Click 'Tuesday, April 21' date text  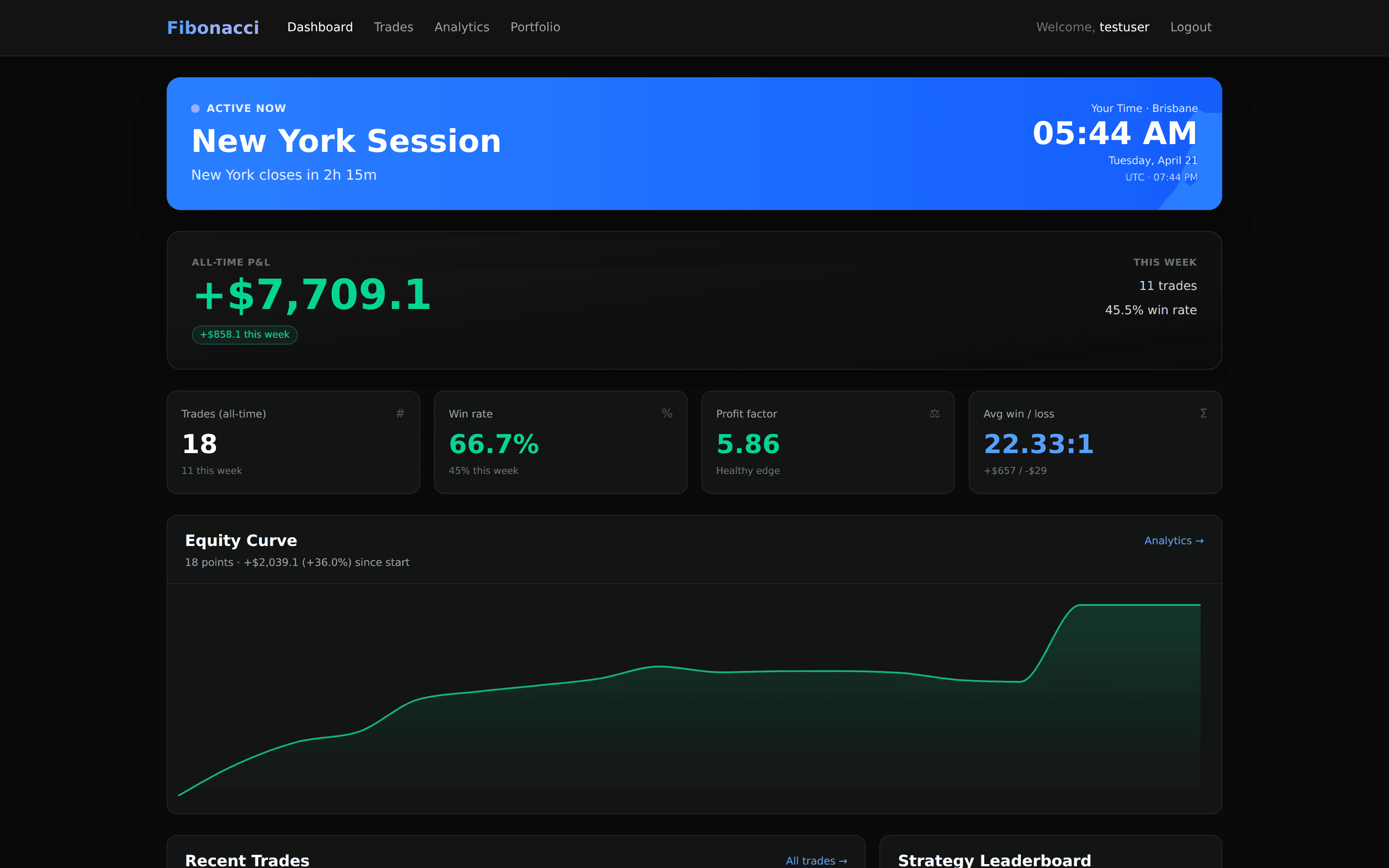coord(1152,161)
